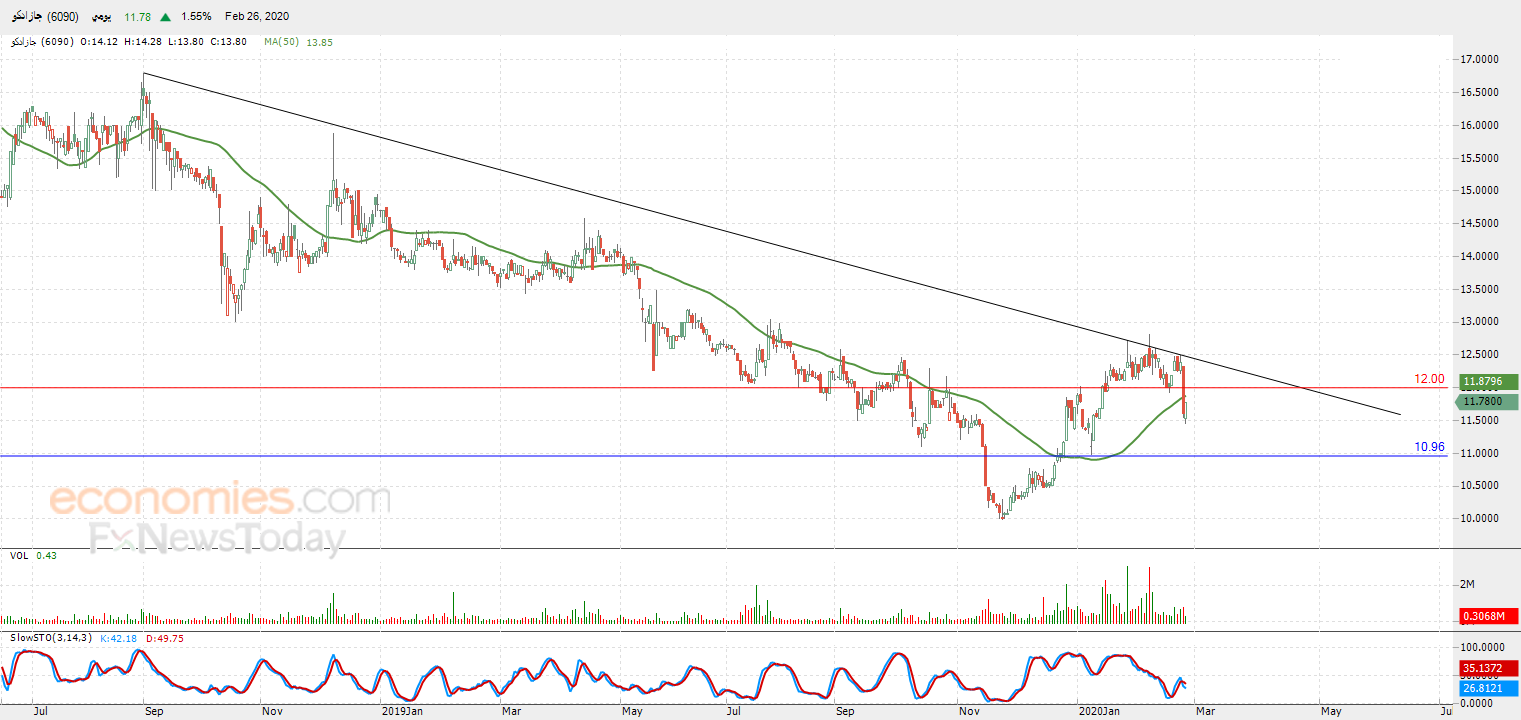Click the green 11.8796 price axis badge
Image resolution: width=1521 pixels, height=720 pixels.
pos(1489,382)
